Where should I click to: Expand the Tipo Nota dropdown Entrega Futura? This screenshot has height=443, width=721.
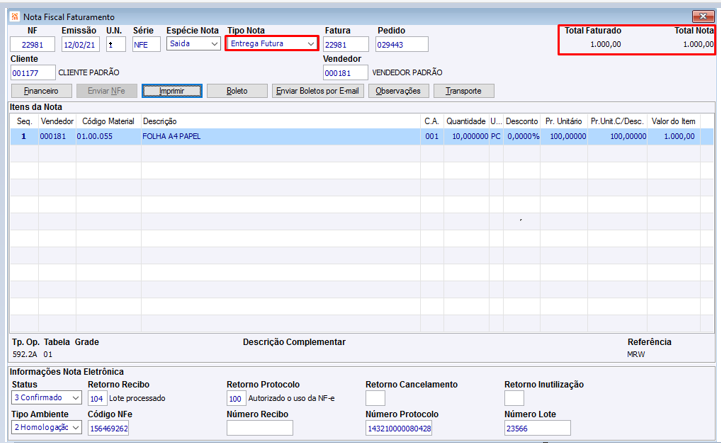272,44
